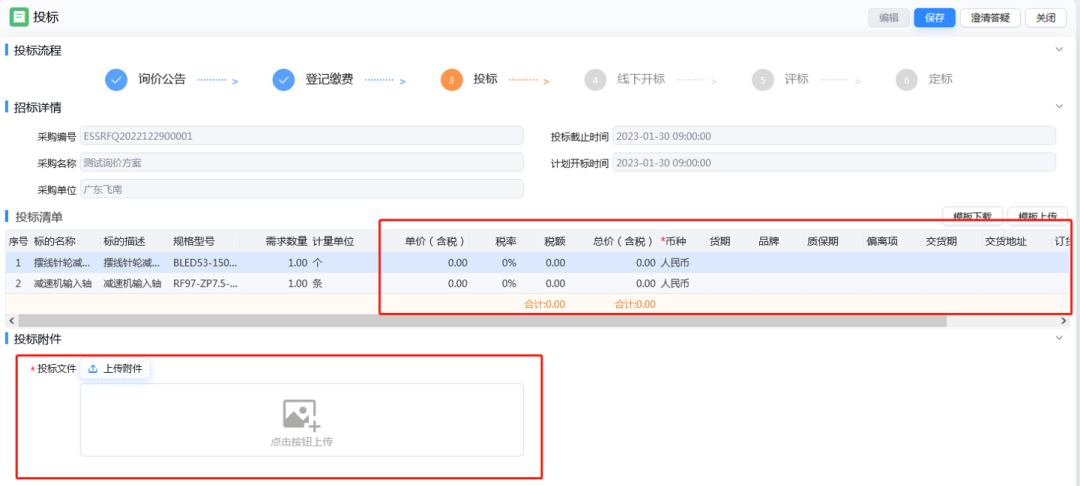Click the green 投标 document icon
1080x486 pixels.
click(x=19, y=17)
